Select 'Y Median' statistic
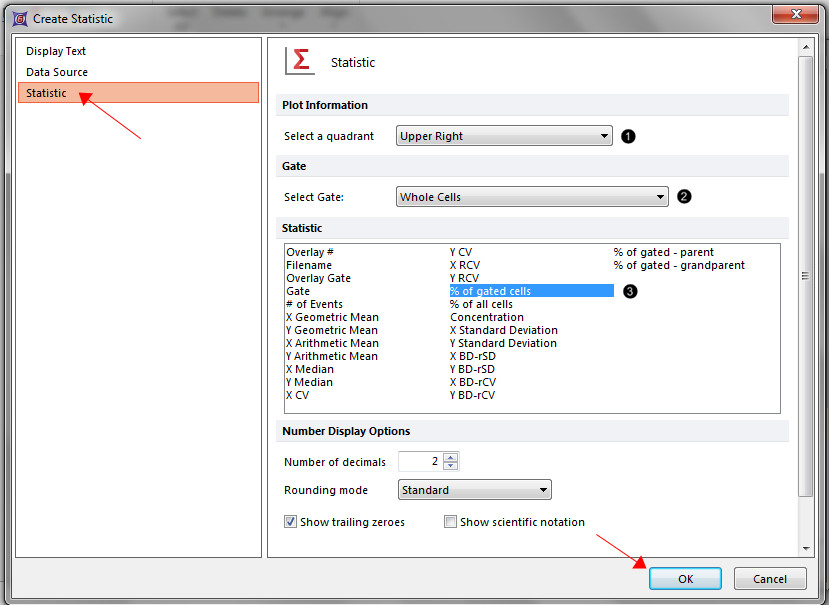 pyautogui.click(x=309, y=382)
